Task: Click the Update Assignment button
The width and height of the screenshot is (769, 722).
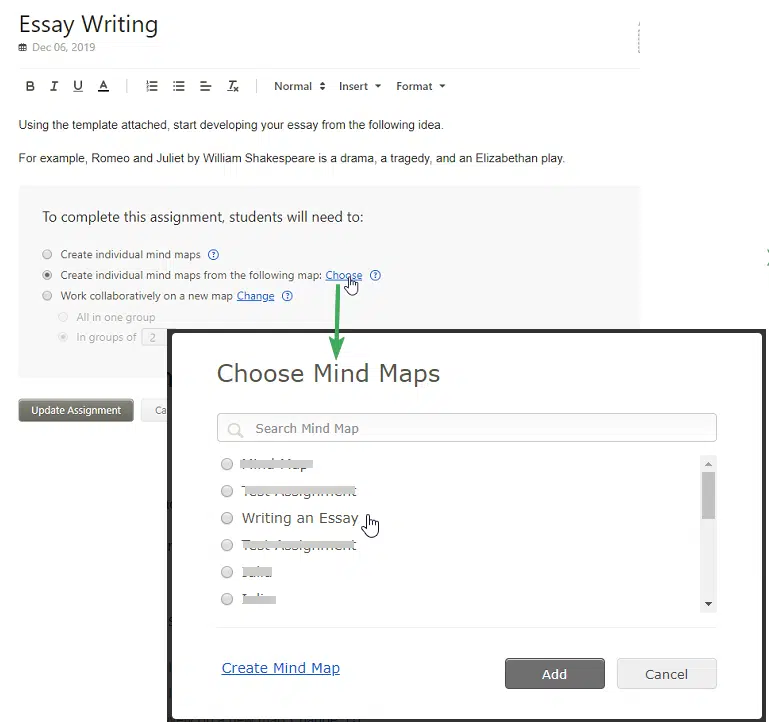Action: coord(76,410)
